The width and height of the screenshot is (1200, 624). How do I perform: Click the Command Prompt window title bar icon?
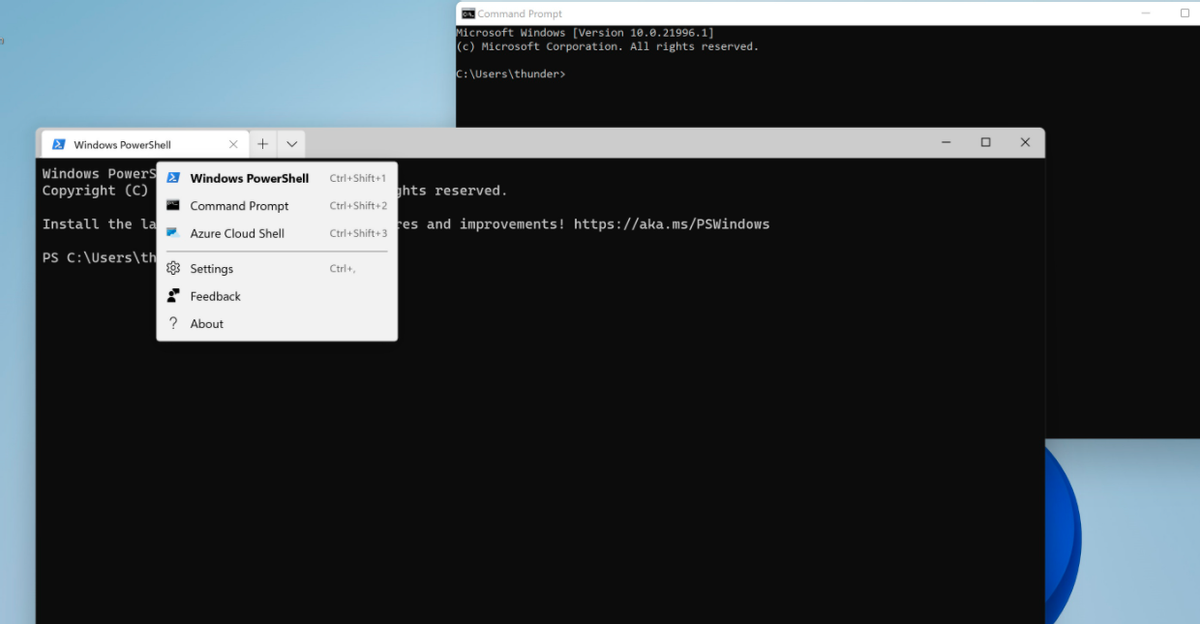pos(467,14)
